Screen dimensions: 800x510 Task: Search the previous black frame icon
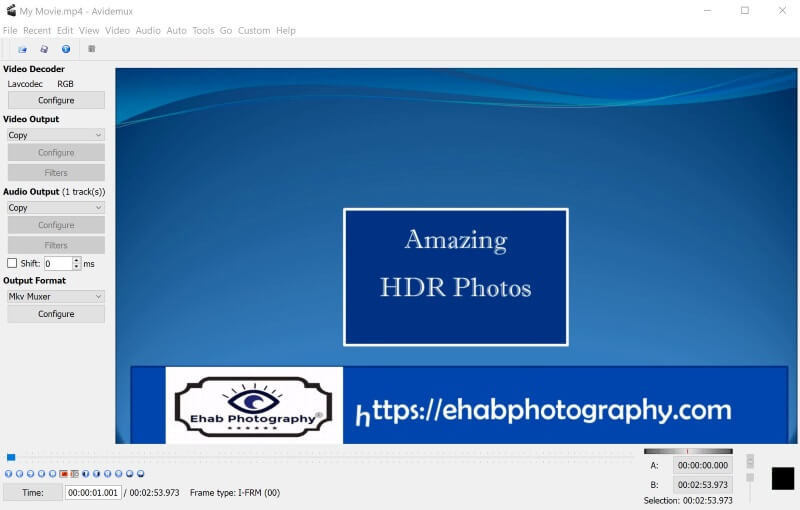tap(85, 474)
